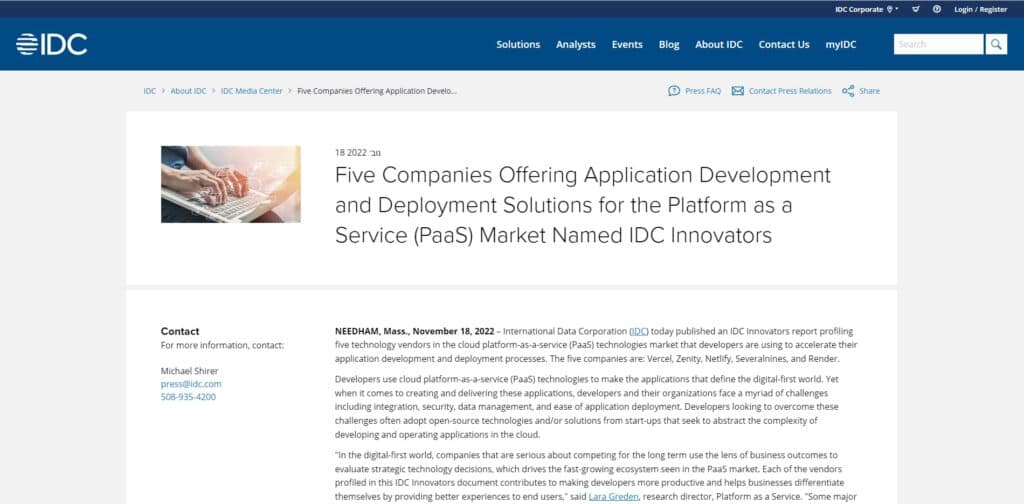This screenshot has width=1024, height=504.
Task: Go to IDC Media Center breadcrumb
Action: (x=251, y=91)
